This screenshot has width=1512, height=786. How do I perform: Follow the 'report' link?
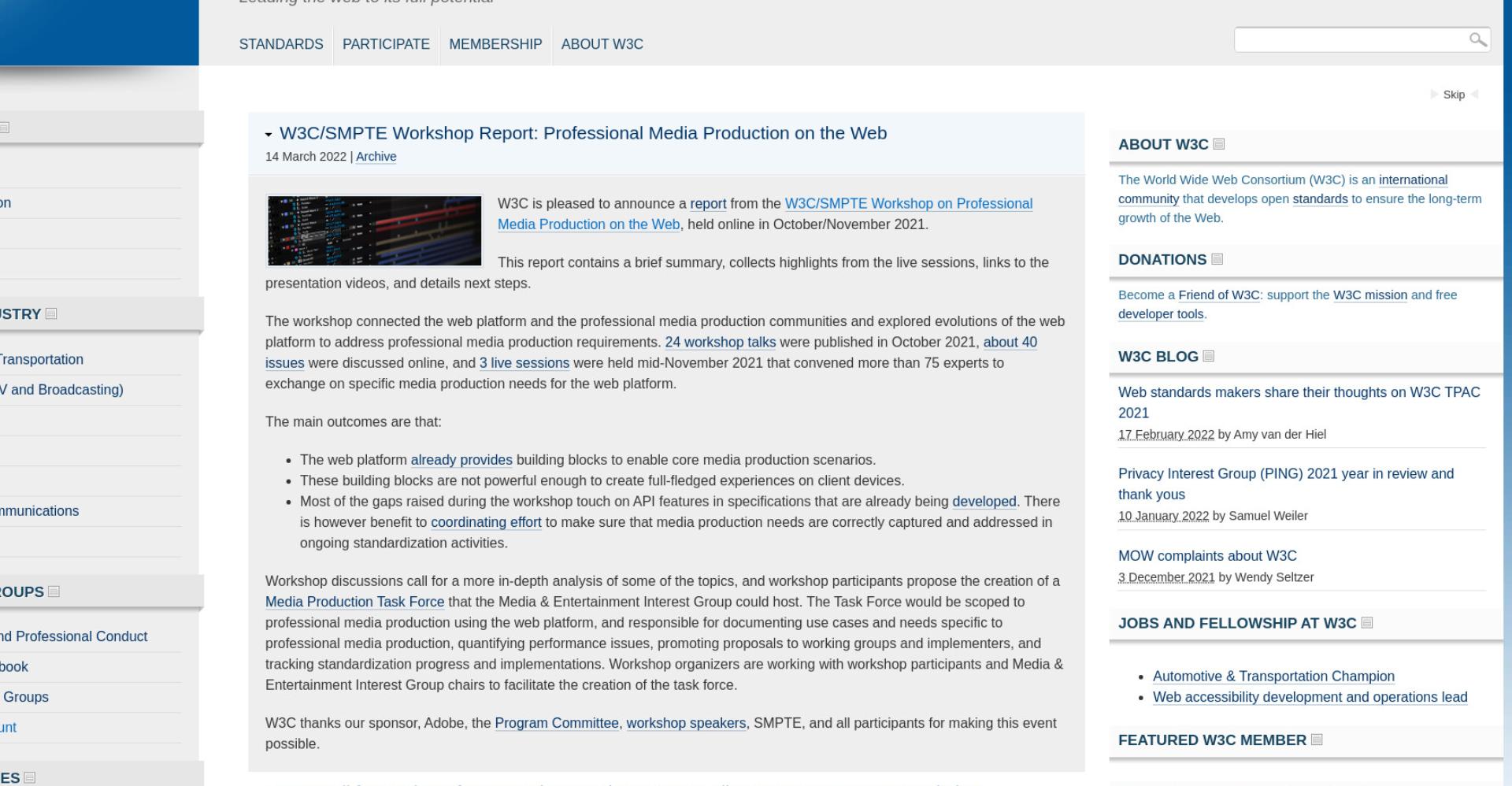(708, 203)
